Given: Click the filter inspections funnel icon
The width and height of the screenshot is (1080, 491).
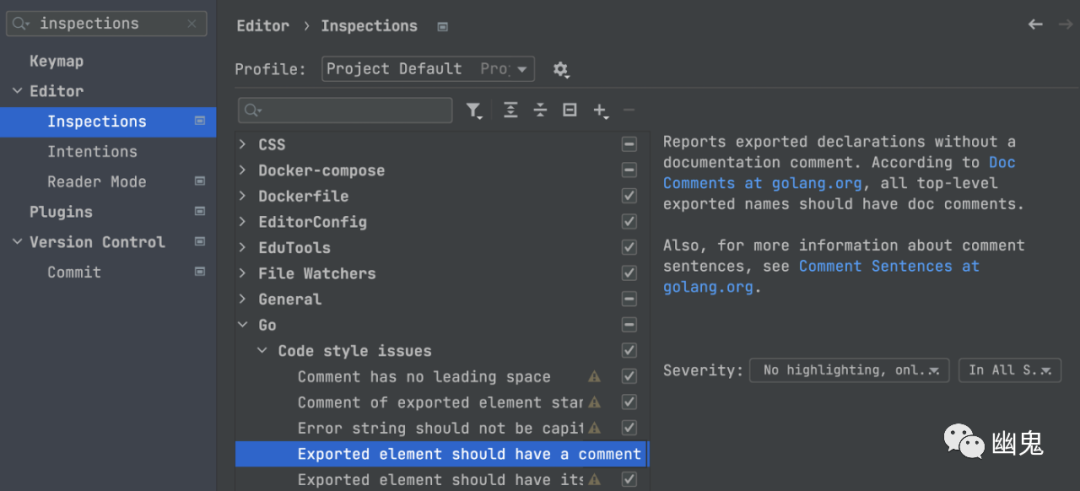Looking at the screenshot, I should [473, 110].
